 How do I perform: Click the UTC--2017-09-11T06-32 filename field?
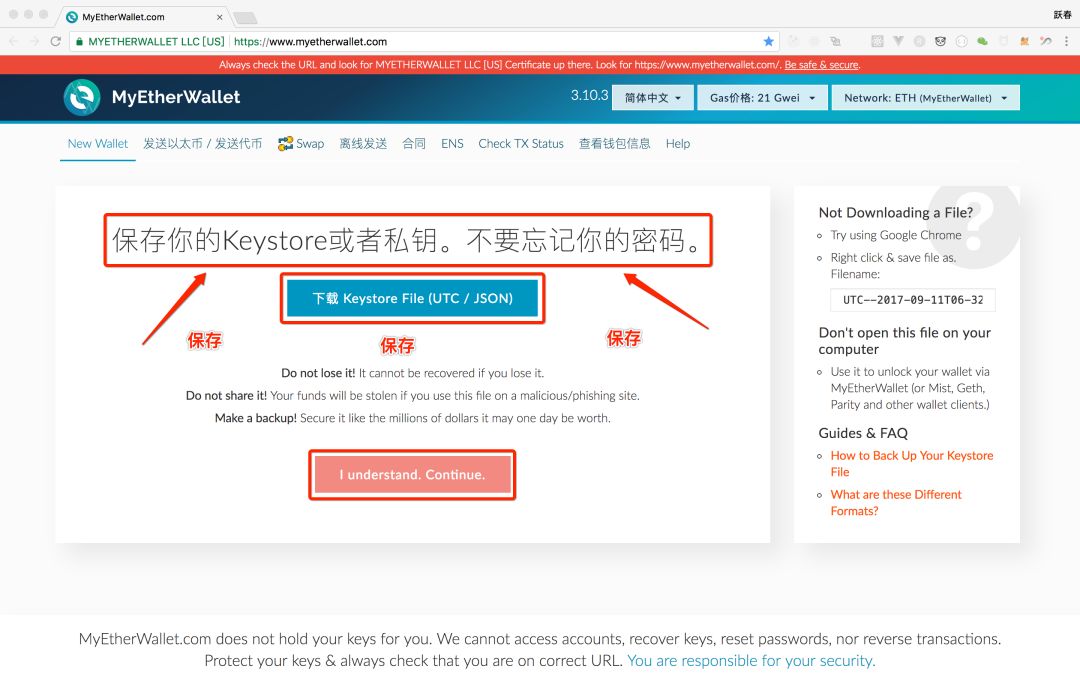coord(913,300)
